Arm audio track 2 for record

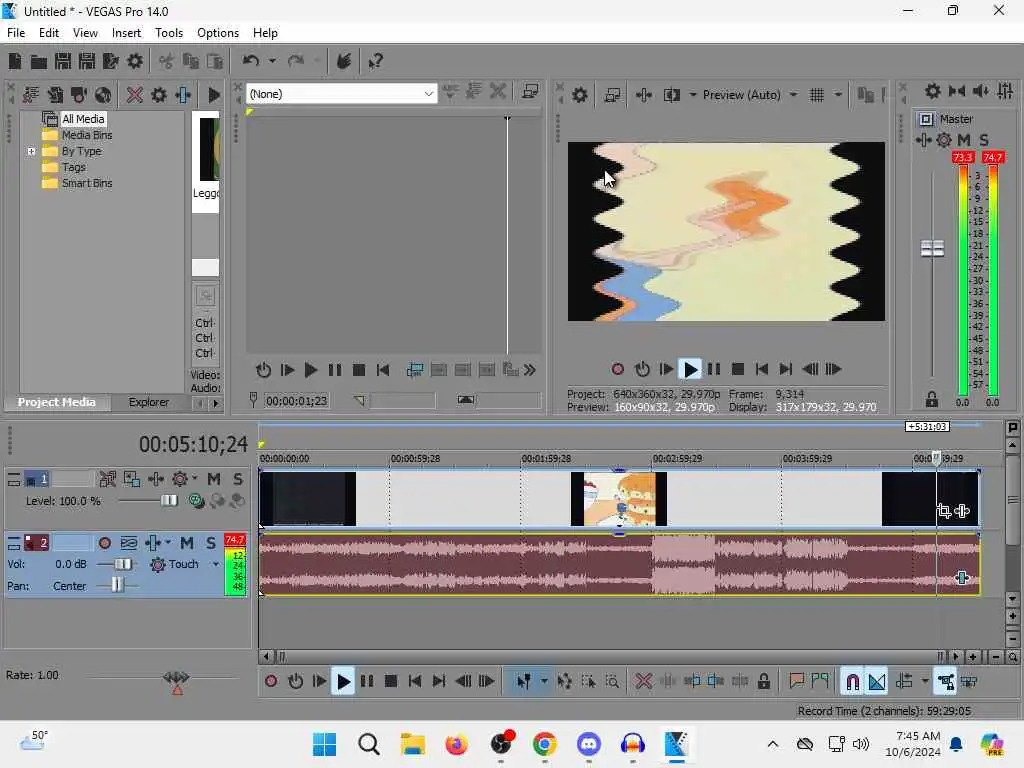[x=104, y=543]
